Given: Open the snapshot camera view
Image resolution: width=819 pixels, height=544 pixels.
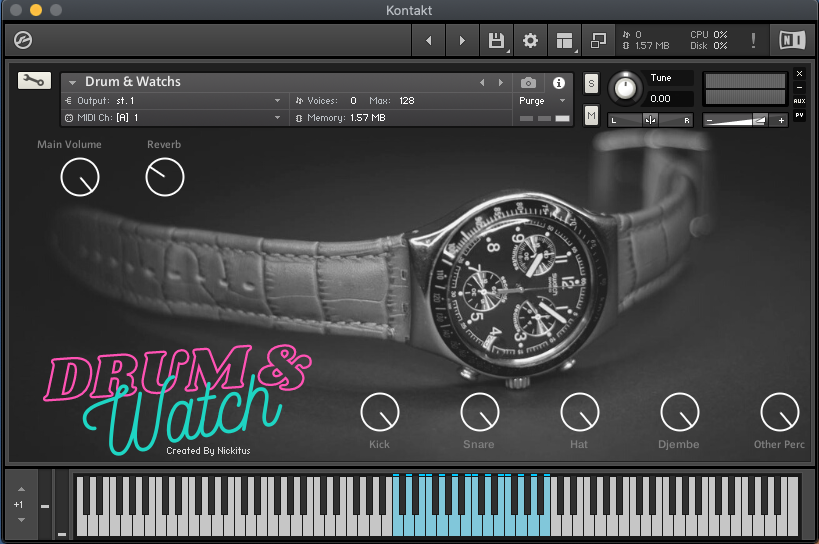Looking at the screenshot, I should [x=528, y=82].
